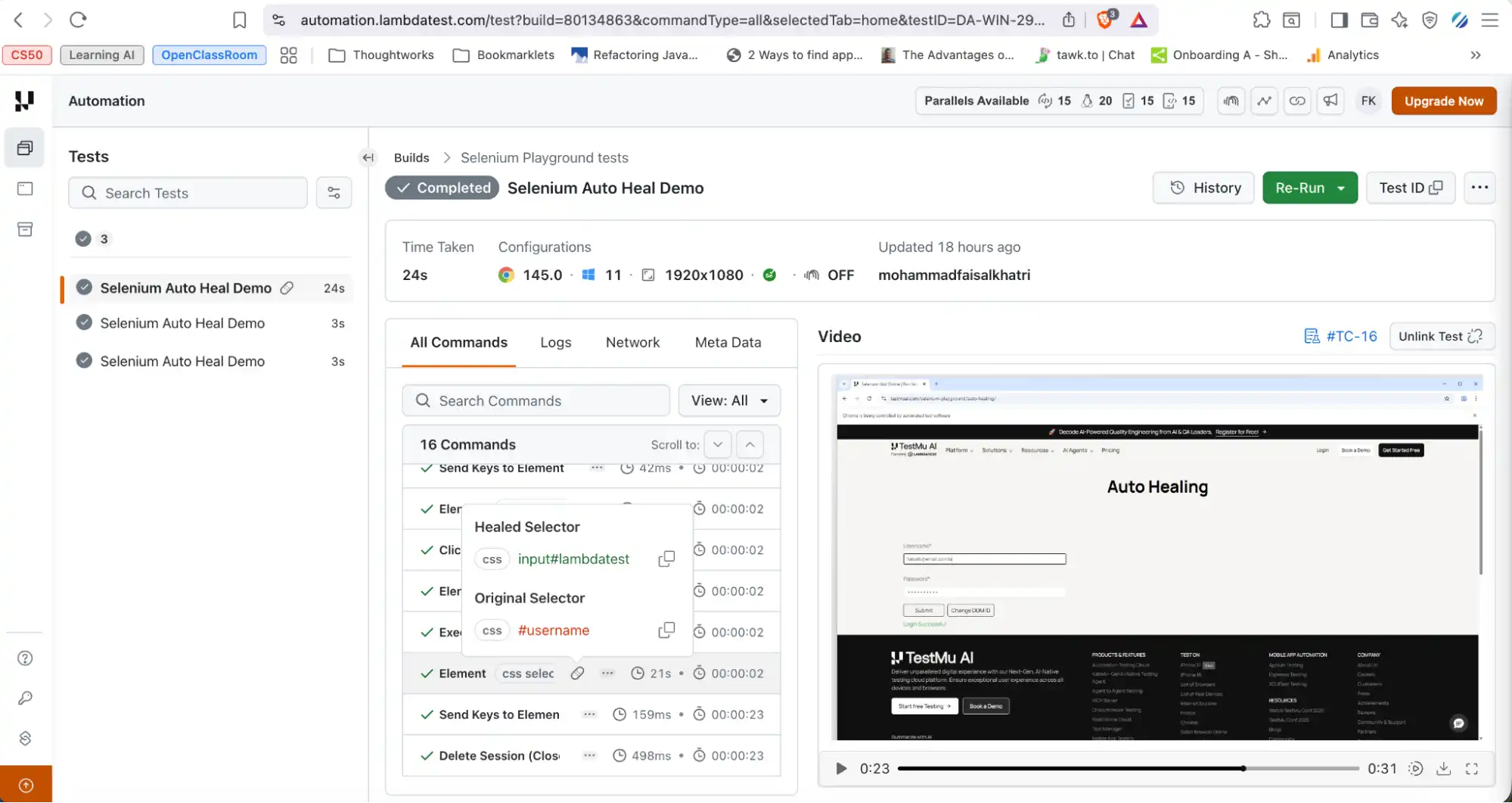Switch to Meta Data tab
The image size is (1512, 803).
click(728, 343)
